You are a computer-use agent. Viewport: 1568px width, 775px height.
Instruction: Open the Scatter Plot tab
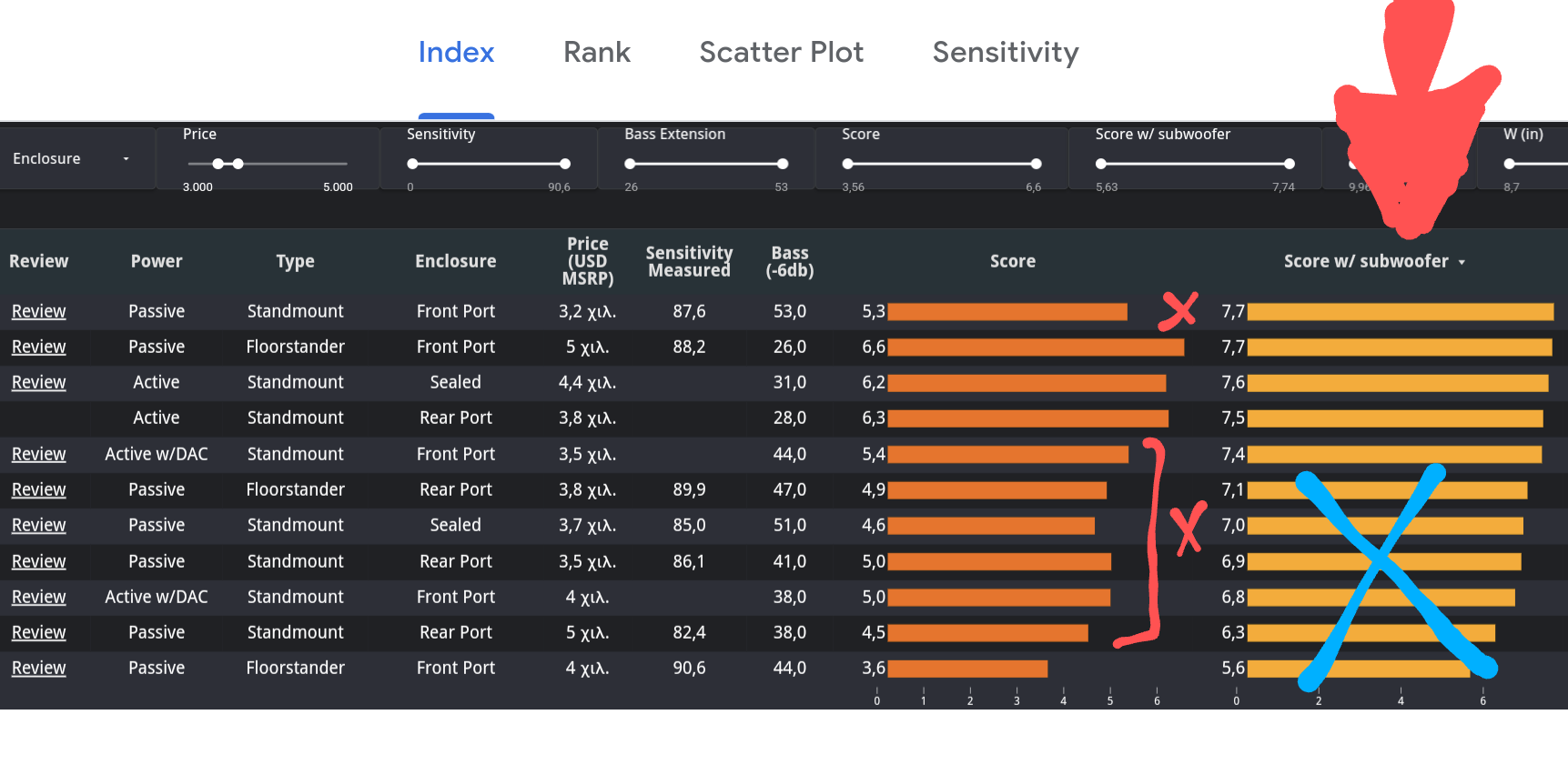781,53
